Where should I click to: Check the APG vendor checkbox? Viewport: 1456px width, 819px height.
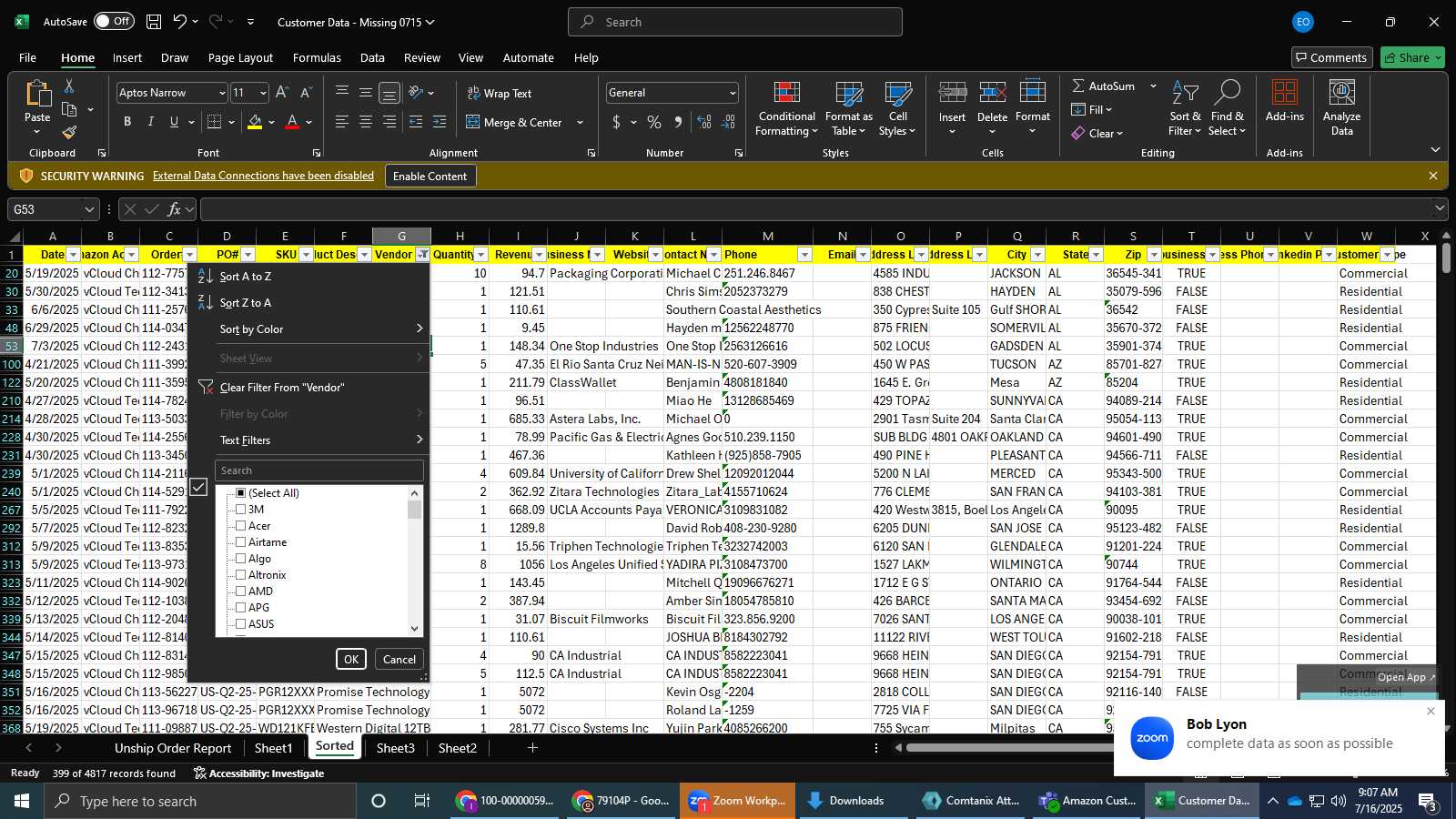pyautogui.click(x=241, y=608)
